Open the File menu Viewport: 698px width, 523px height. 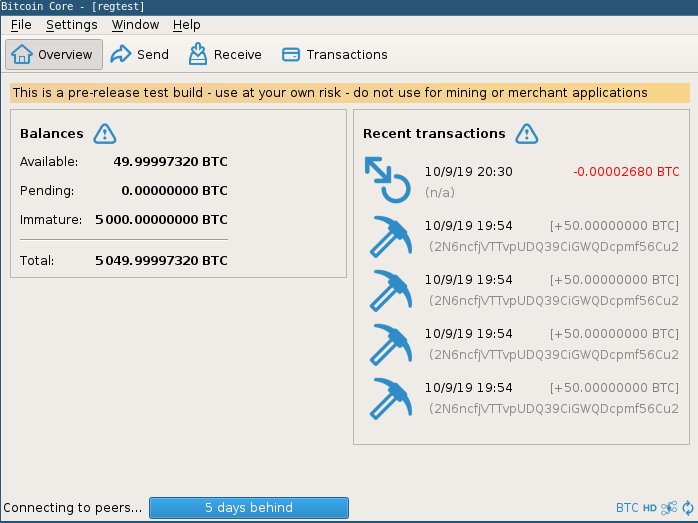(x=21, y=25)
